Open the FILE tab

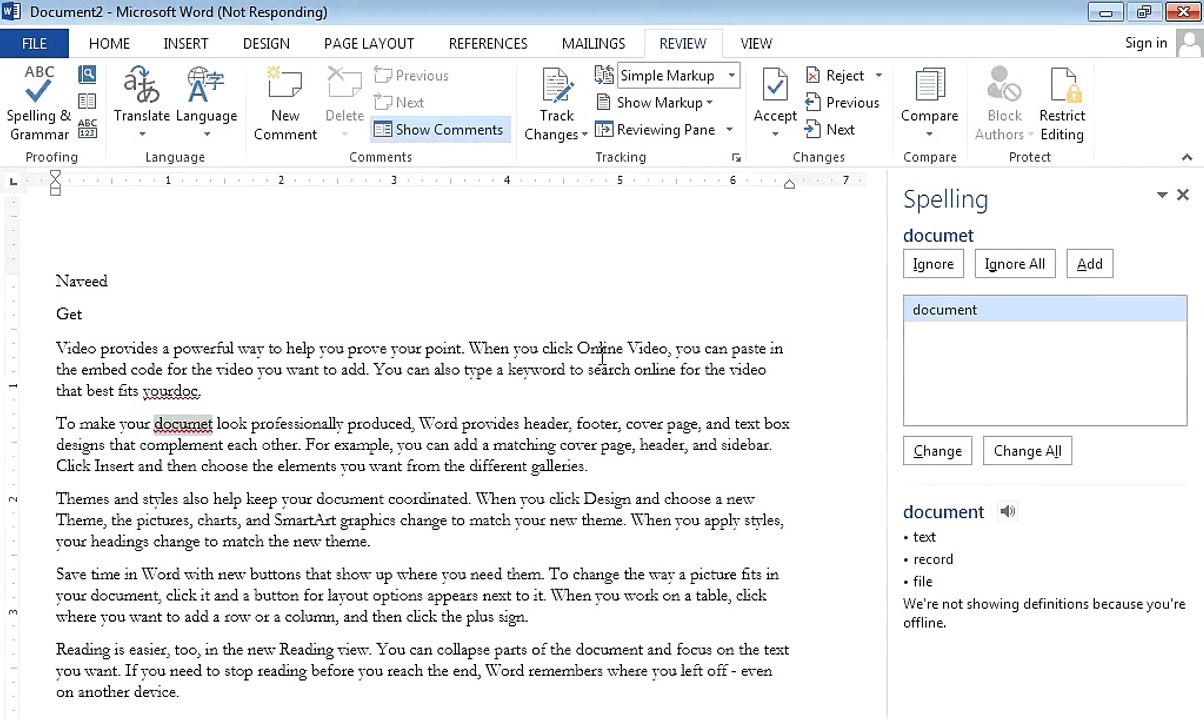point(34,44)
